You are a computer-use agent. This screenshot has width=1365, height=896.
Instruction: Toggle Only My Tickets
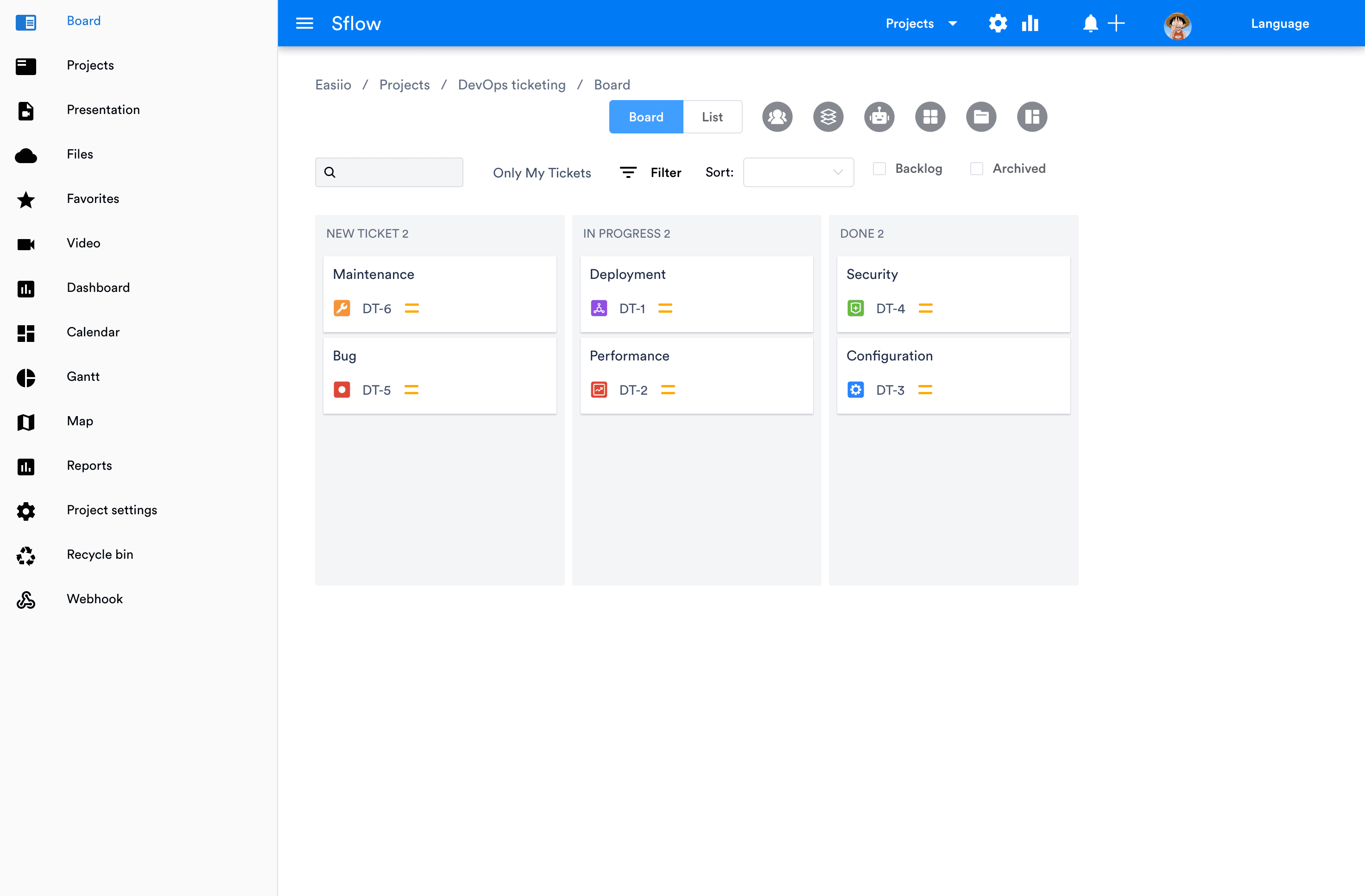[541, 173]
